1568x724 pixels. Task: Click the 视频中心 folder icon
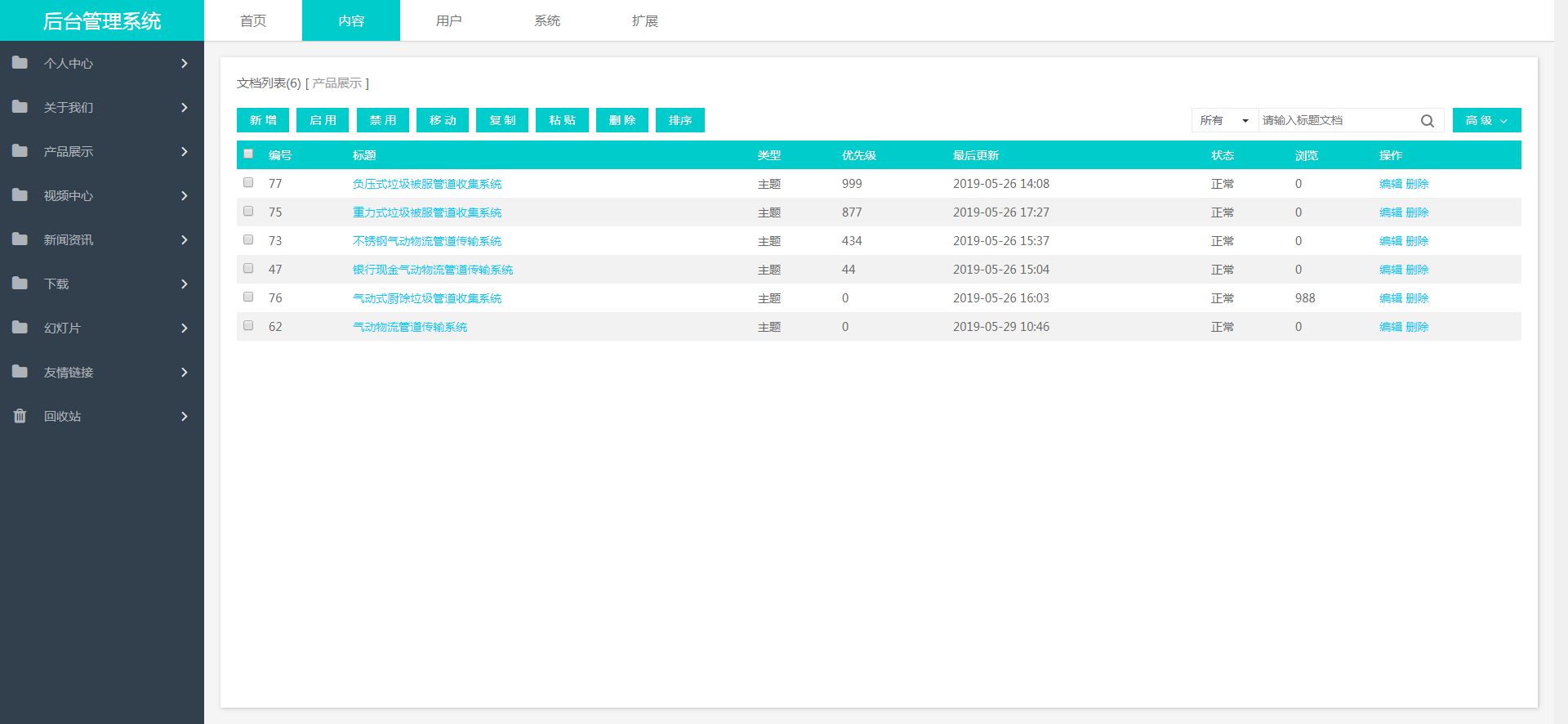20,195
